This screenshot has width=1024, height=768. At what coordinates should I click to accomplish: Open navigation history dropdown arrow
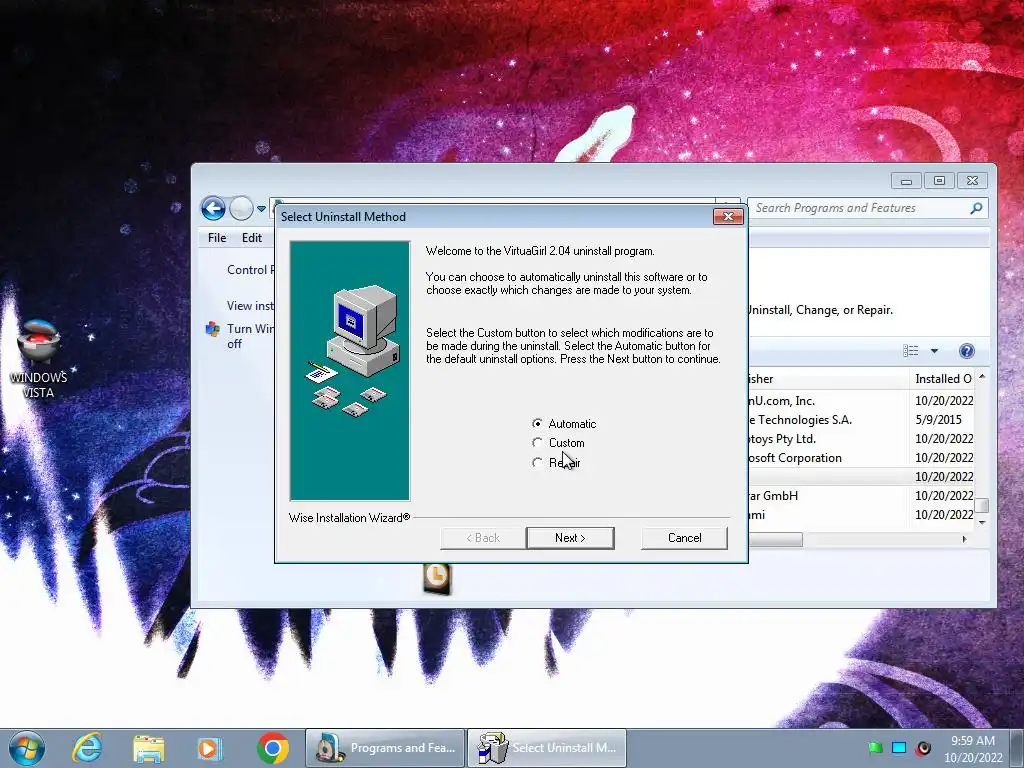pyautogui.click(x=261, y=209)
